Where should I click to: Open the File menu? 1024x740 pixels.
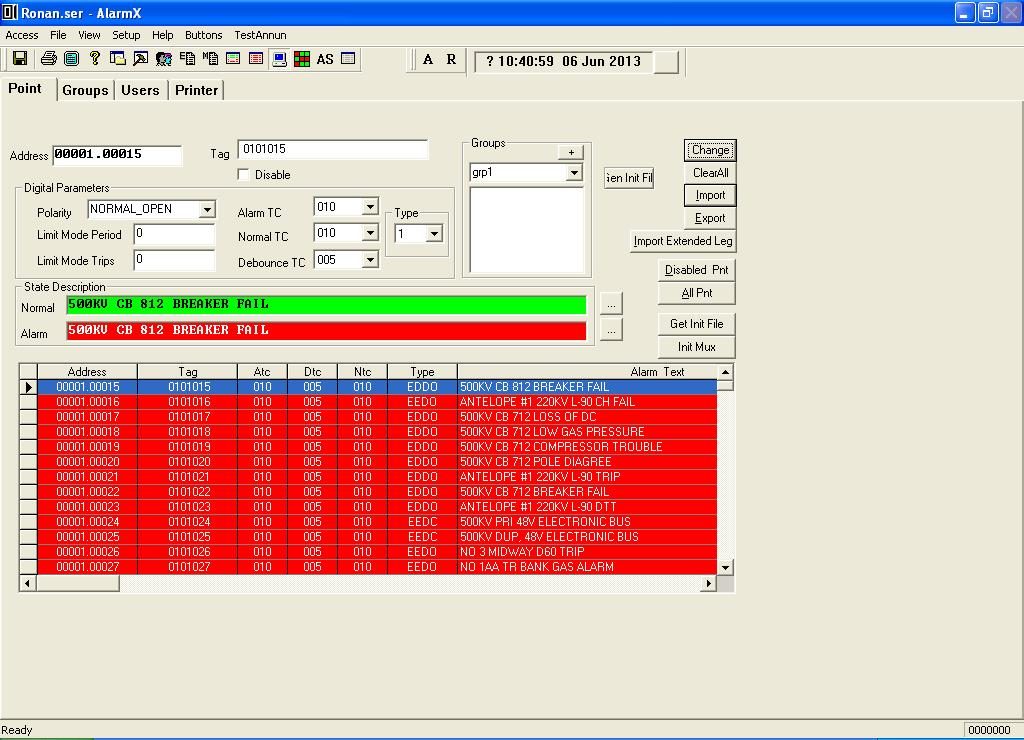click(x=58, y=35)
